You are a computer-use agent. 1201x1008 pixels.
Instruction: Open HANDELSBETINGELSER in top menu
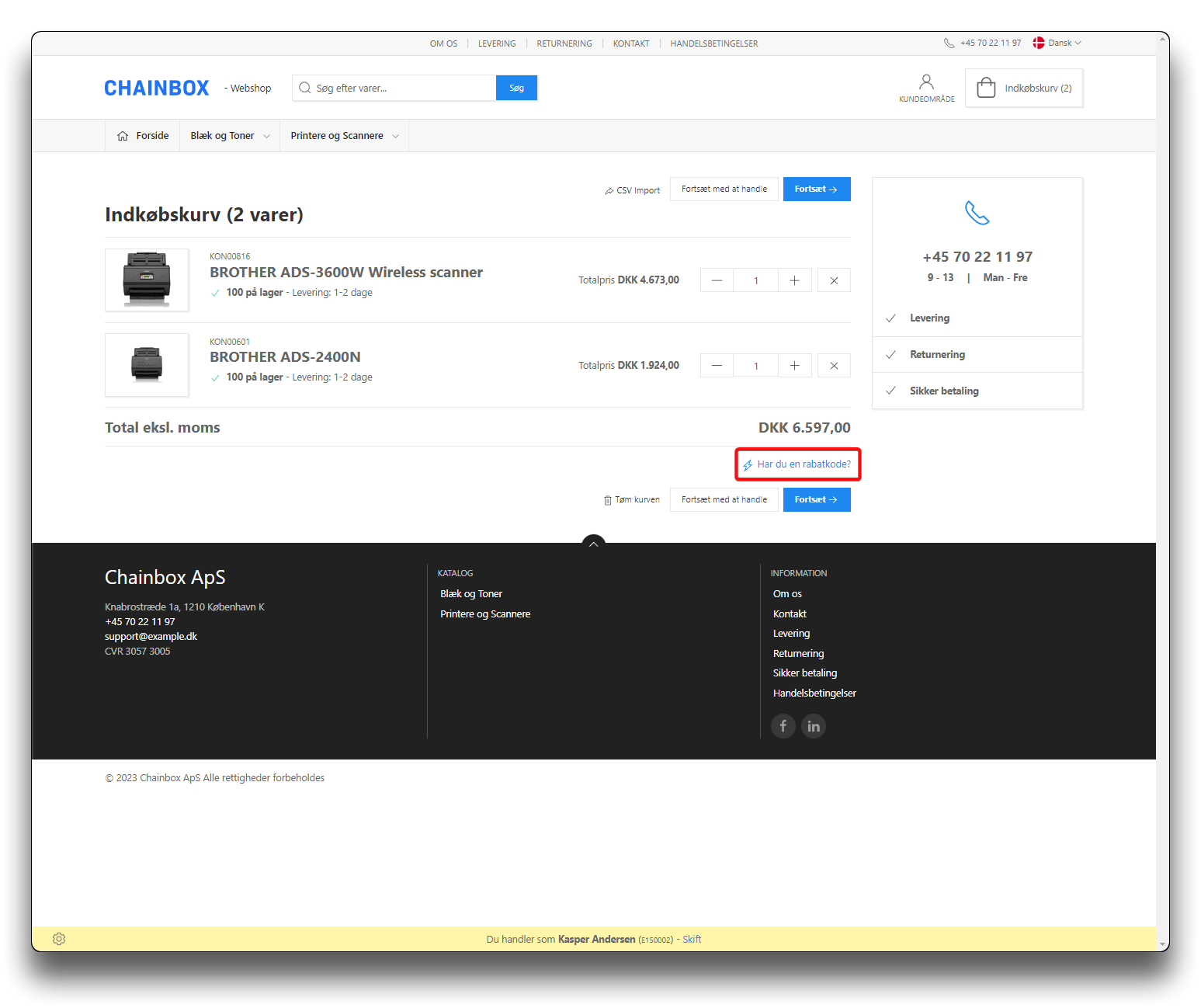pyautogui.click(x=713, y=43)
